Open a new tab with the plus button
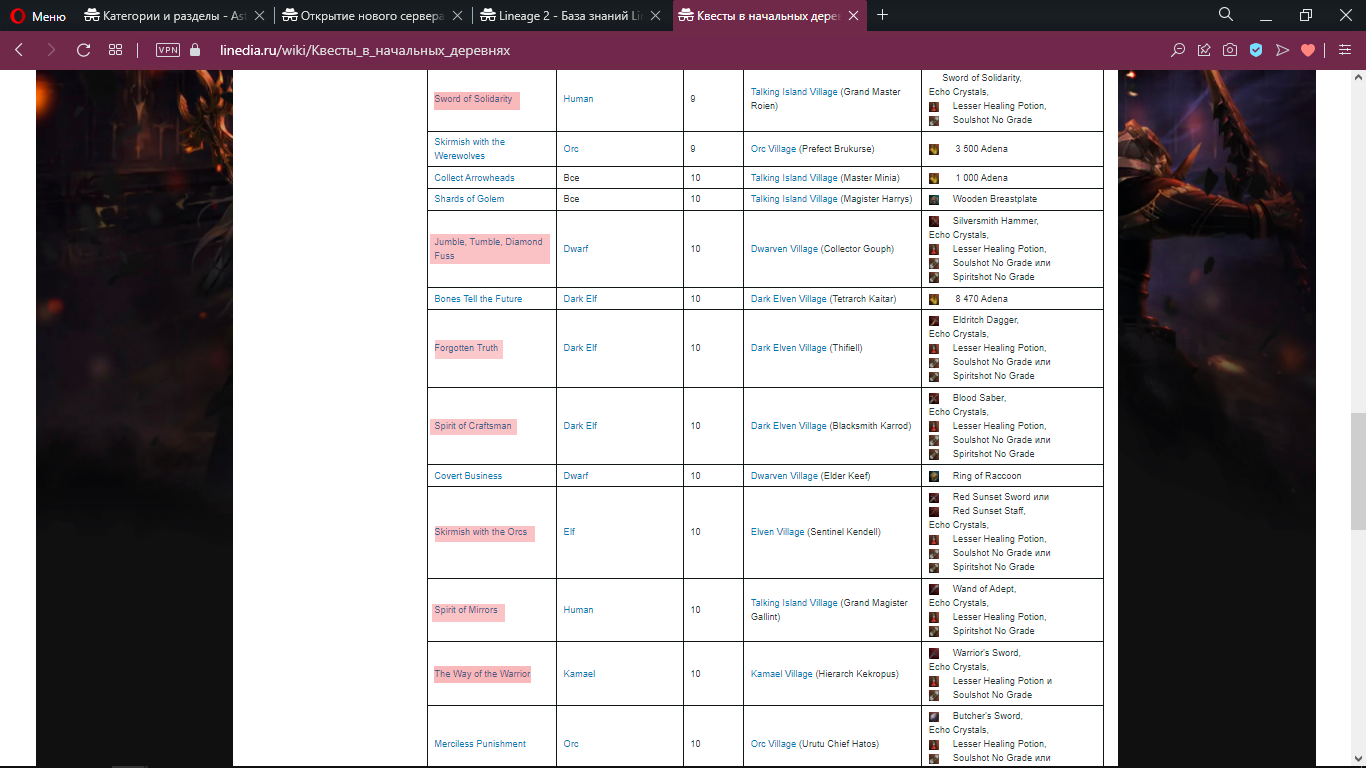 882,15
